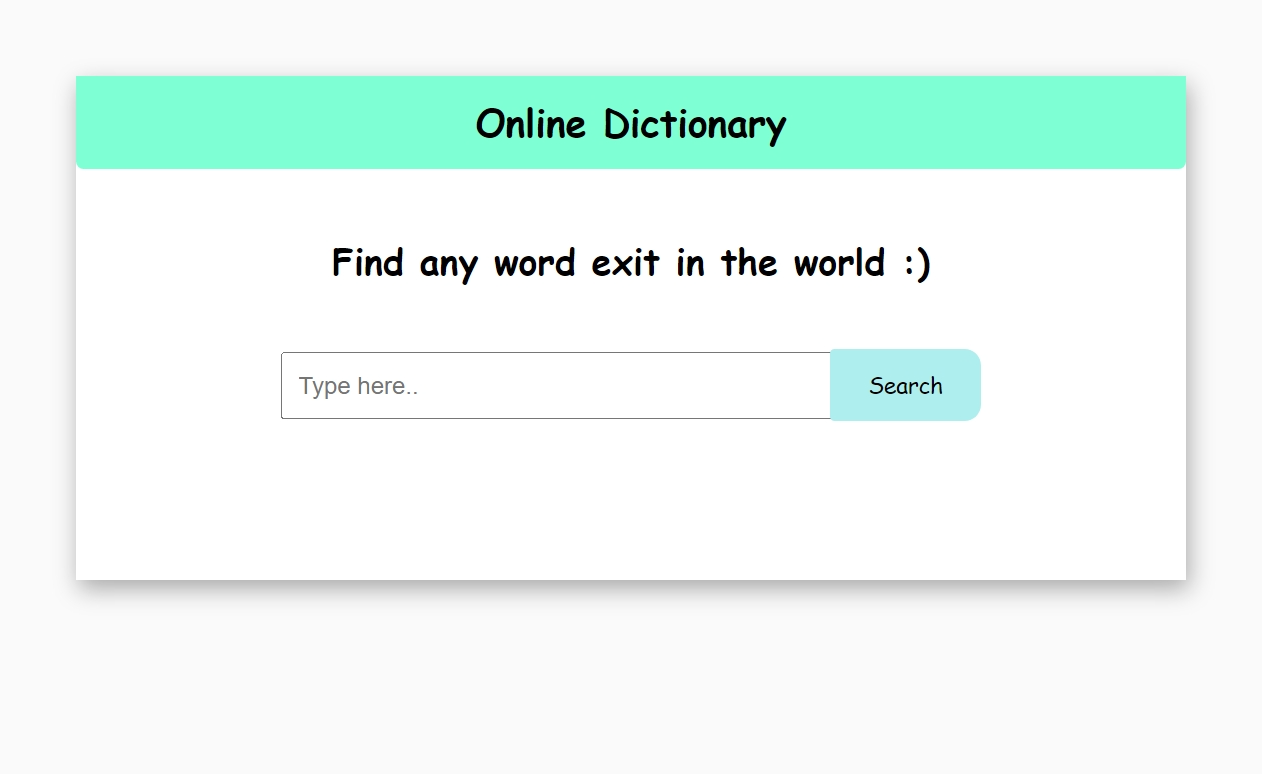Viewport: 1262px width, 774px height.
Task: Click white card area left of the search box
Action: click(x=180, y=385)
